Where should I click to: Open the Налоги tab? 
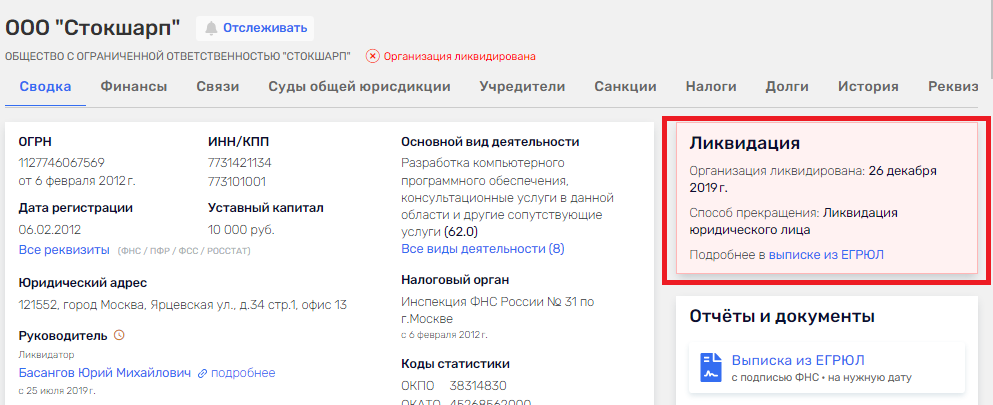pos(711,87)
